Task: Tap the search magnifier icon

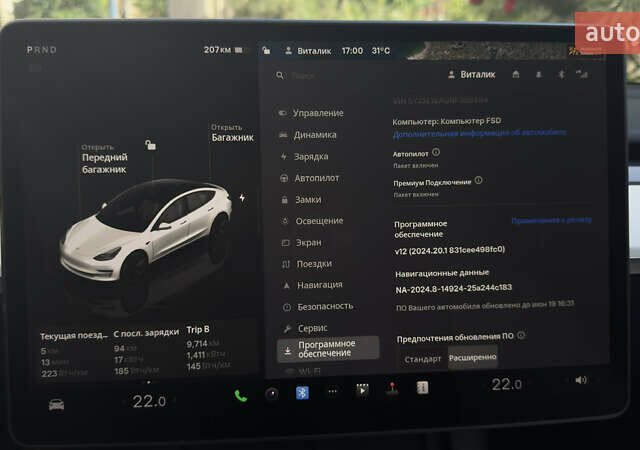Action: point(280,76)
